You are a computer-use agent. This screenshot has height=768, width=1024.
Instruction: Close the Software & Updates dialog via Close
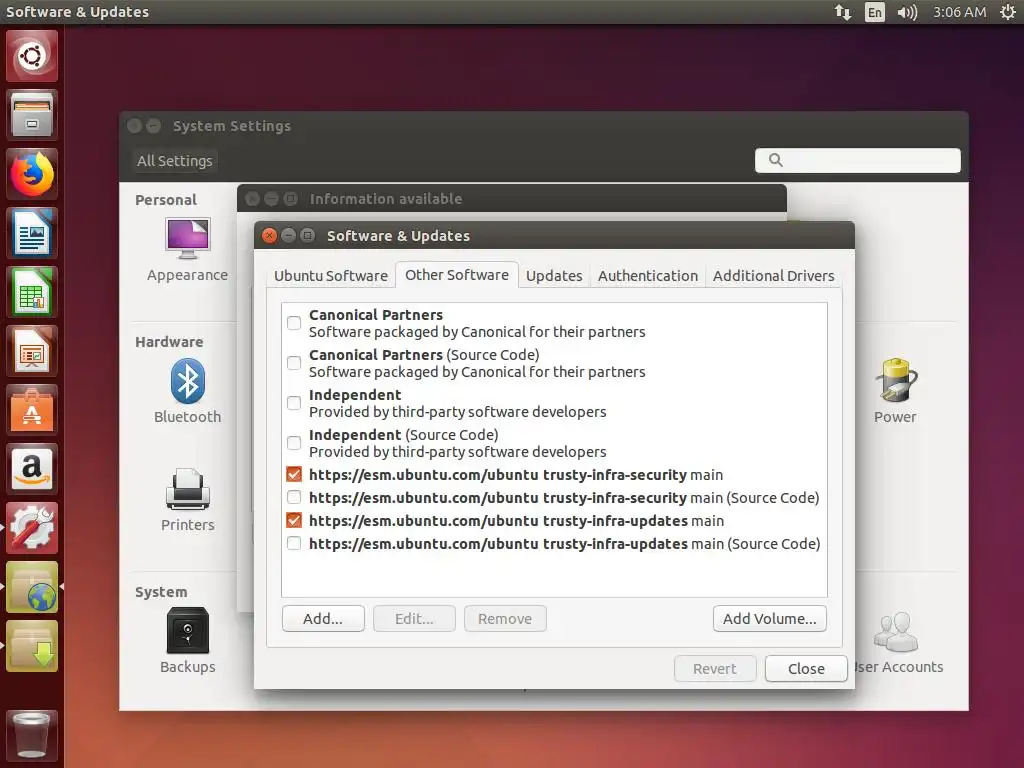tap(806, 669)
